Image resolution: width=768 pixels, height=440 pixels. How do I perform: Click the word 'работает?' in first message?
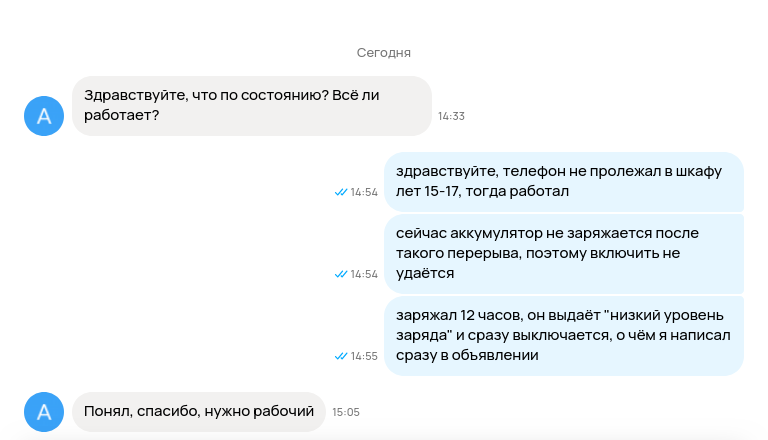121,115
